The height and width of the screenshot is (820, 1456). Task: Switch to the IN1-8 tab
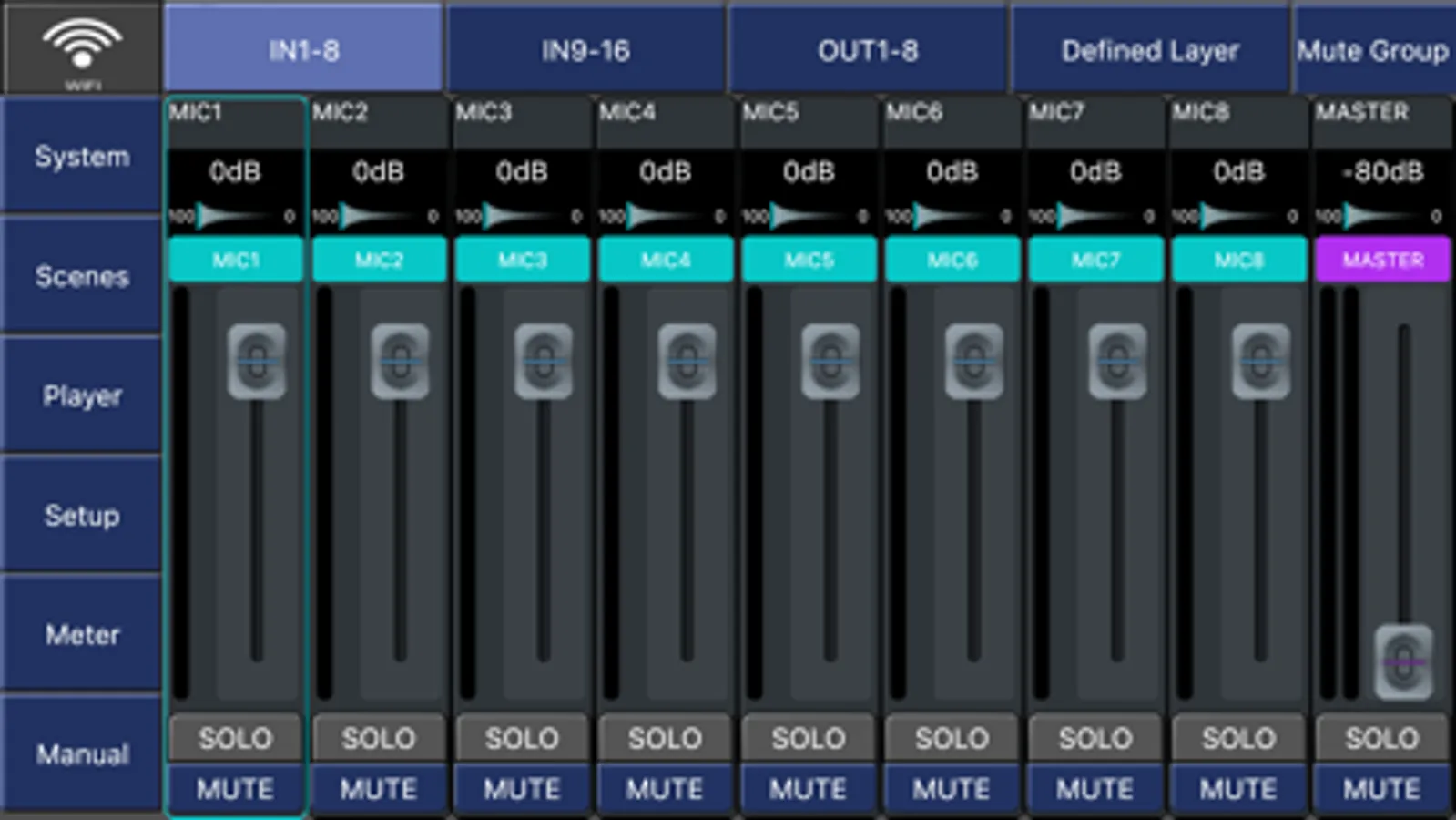point(303,50)
